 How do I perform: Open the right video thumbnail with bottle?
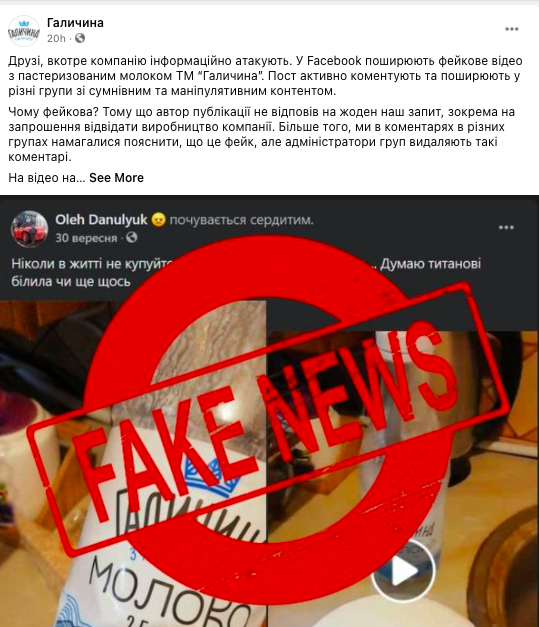tap(403, 479)
